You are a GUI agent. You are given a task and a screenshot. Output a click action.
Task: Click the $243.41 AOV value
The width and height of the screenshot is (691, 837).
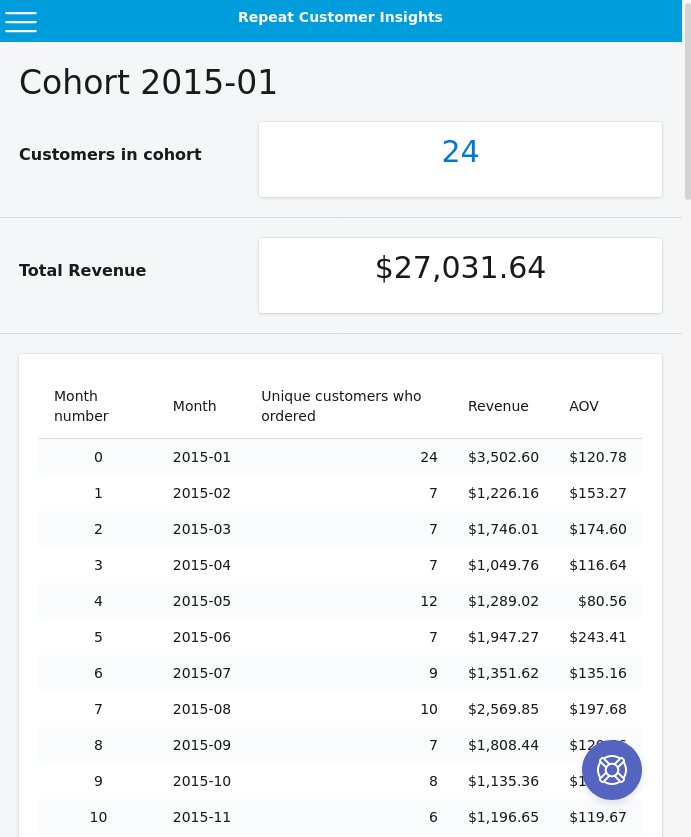point(597,637)
